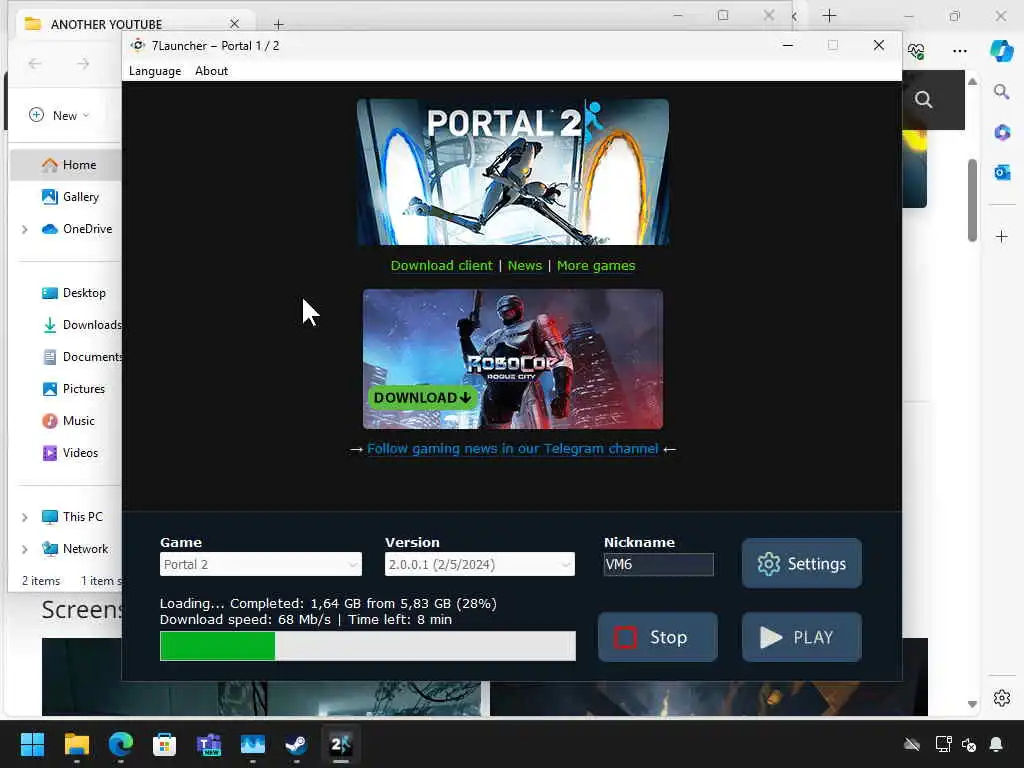Open a new Edge browser tab
Image resolution: width=1024 pixels, height=768 pixels.
(829, 15)
